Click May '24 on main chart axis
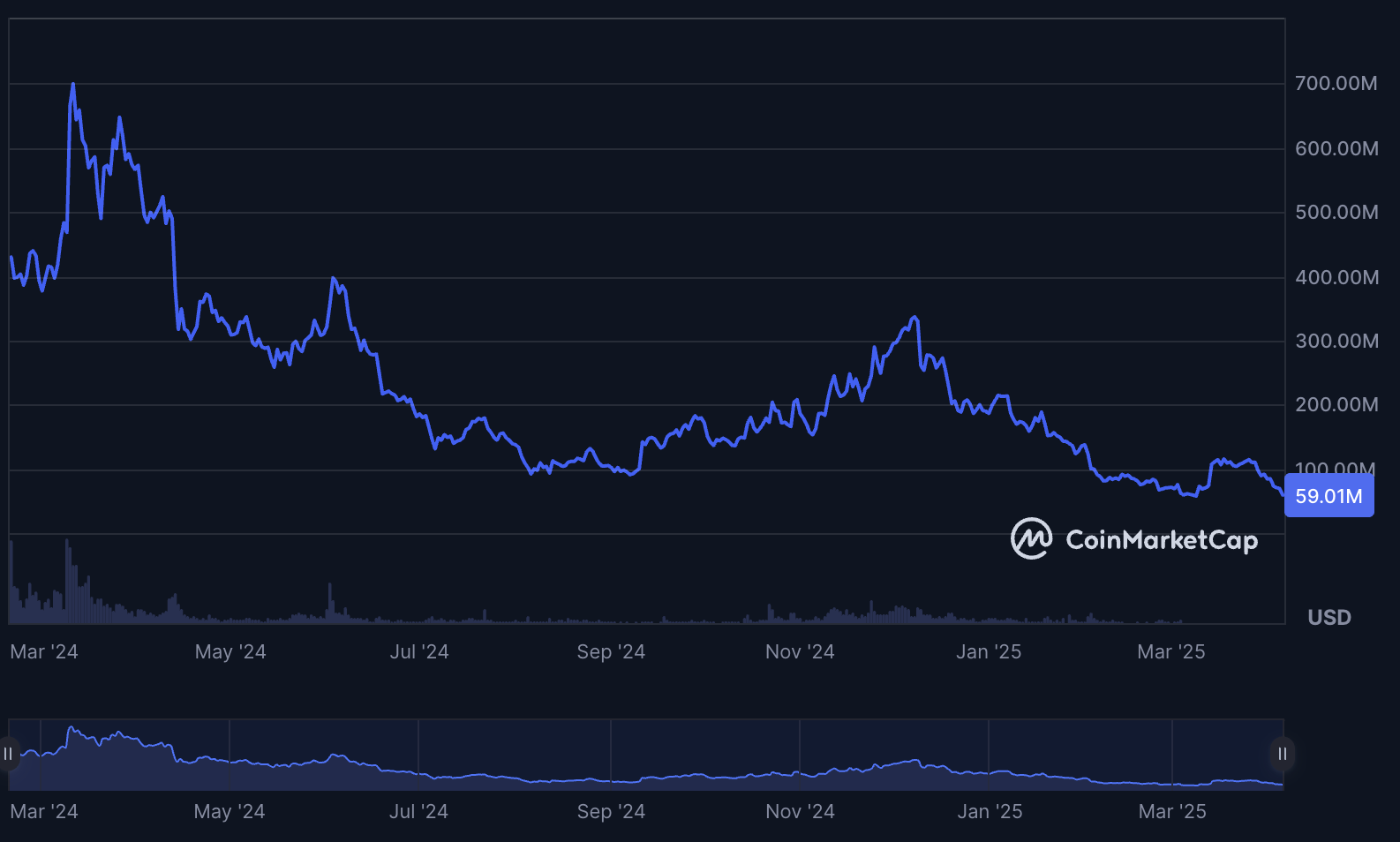 click(230, 651)
